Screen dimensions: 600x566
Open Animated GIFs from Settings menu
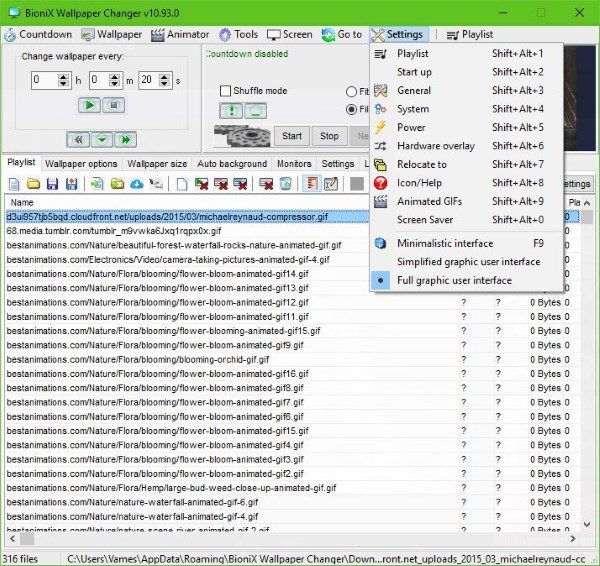coord(429,201)
